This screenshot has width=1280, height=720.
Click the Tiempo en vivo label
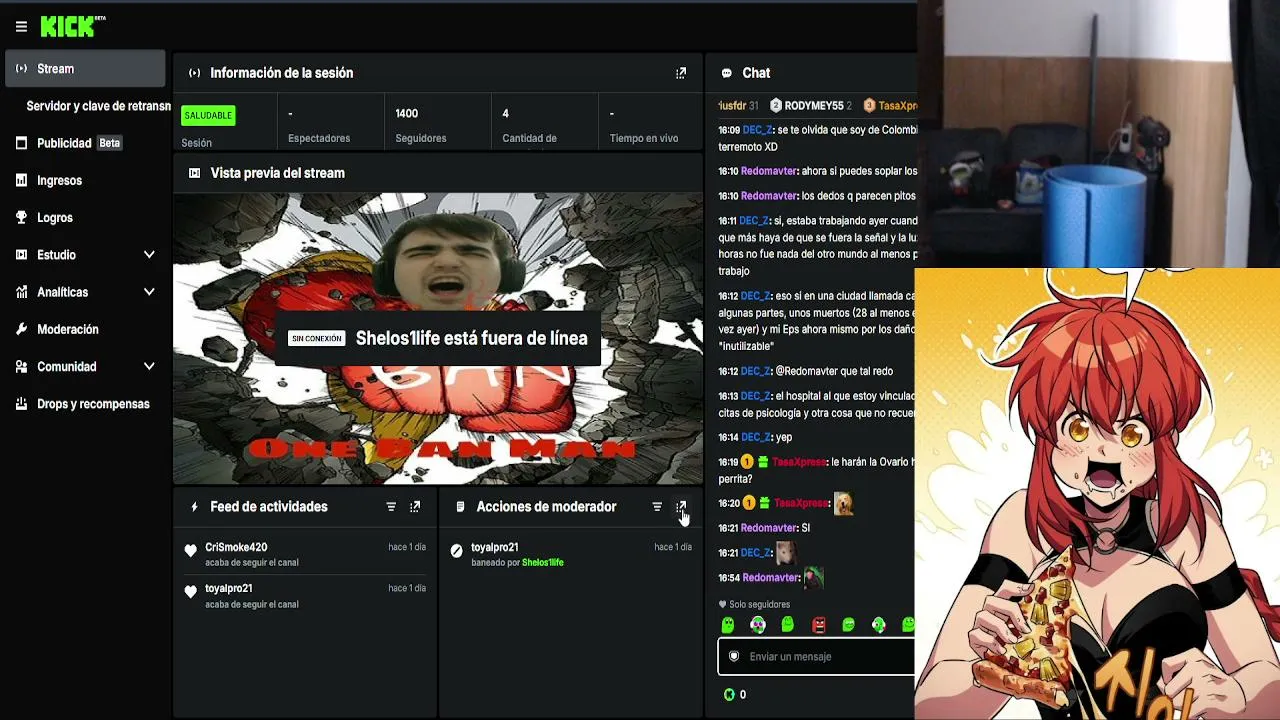coord(644,139)
